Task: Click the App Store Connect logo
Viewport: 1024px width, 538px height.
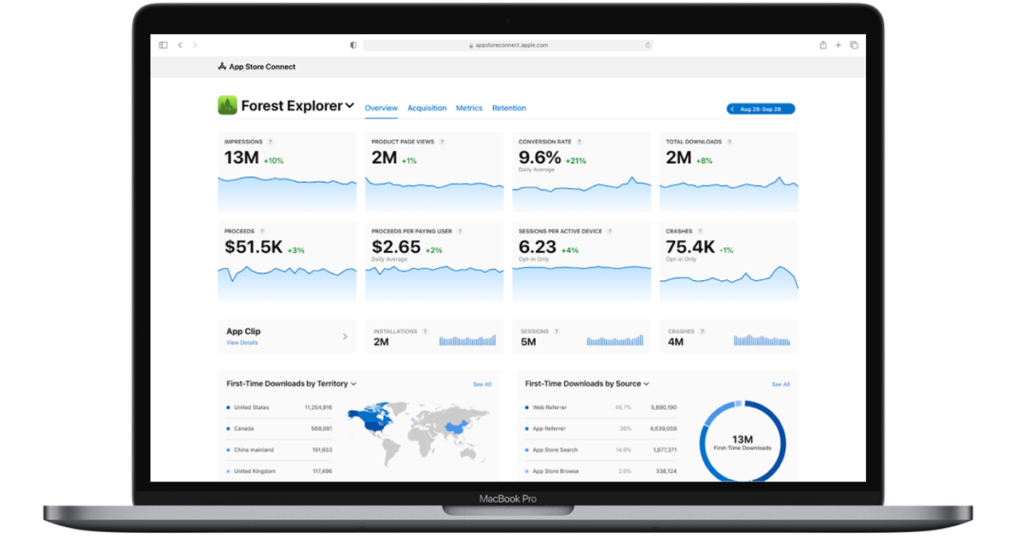Action: [257, 67]
